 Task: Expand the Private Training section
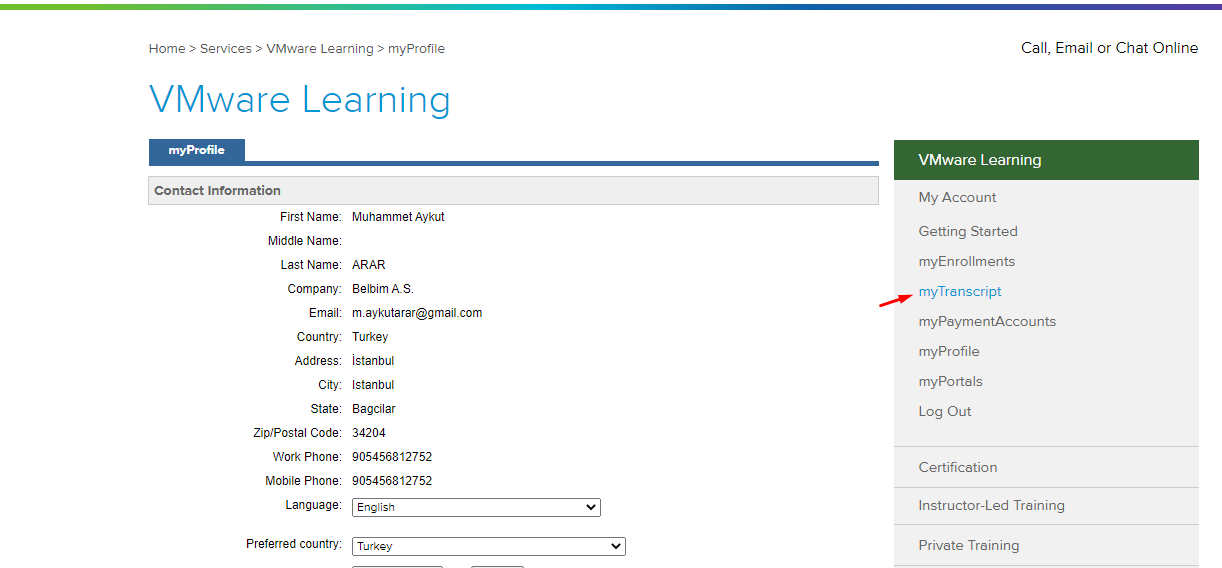click(x=1046, y=545)
